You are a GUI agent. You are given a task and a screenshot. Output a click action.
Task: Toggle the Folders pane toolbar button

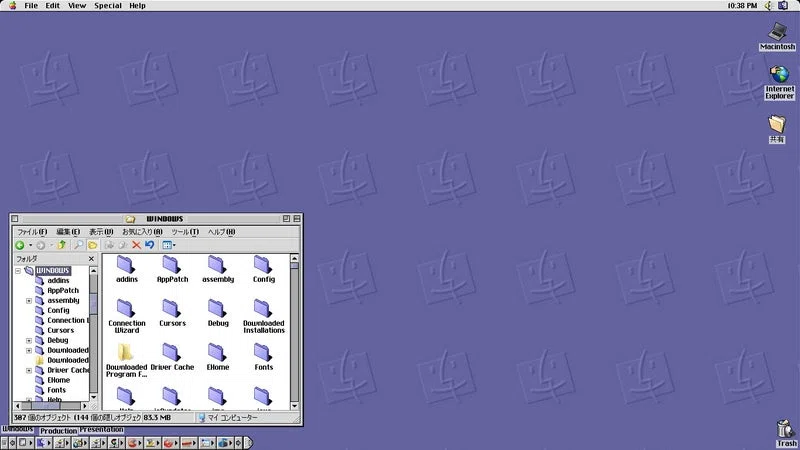click(92, 245)
